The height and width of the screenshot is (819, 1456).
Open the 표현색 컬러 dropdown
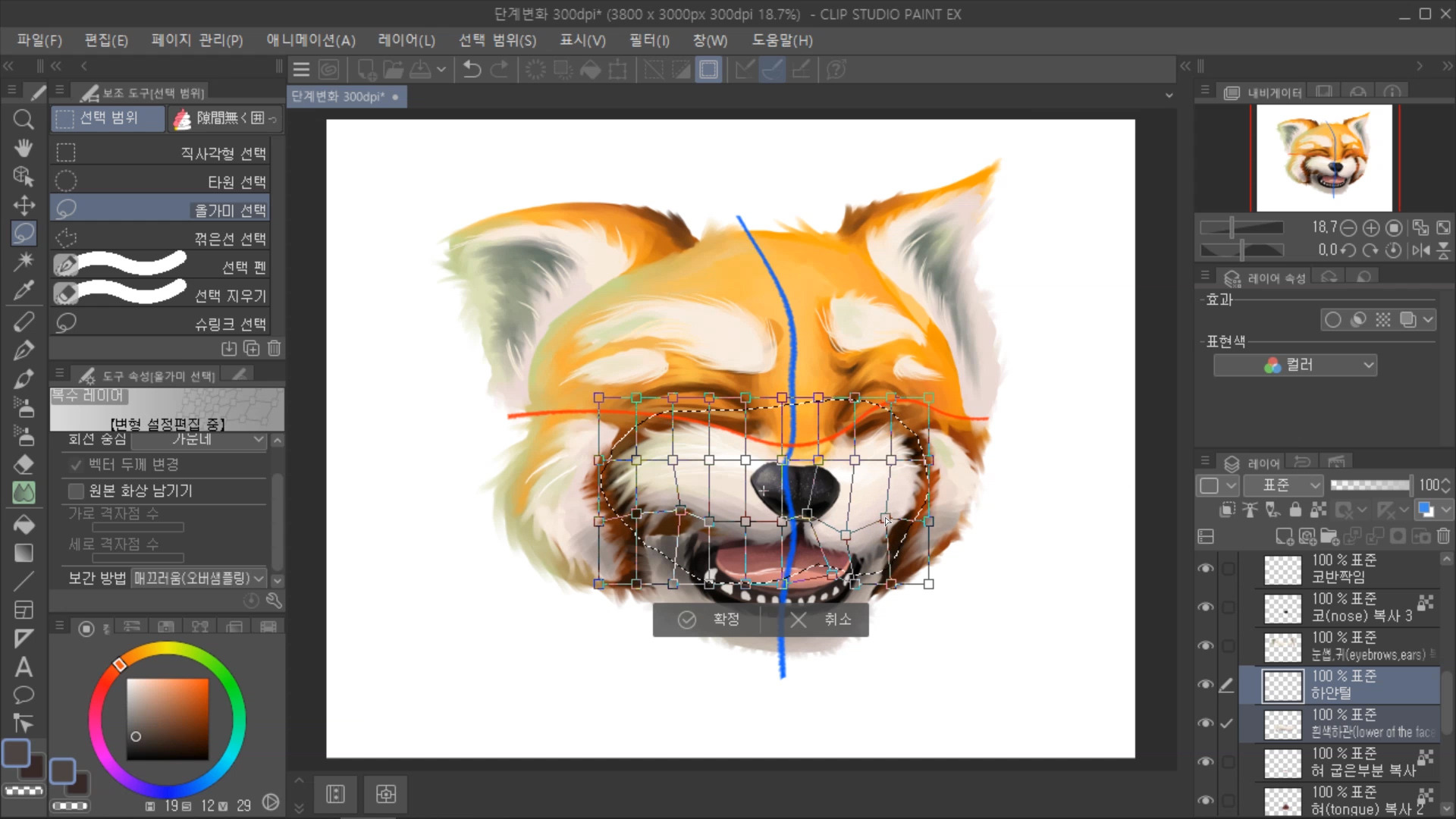(1294, 366)
